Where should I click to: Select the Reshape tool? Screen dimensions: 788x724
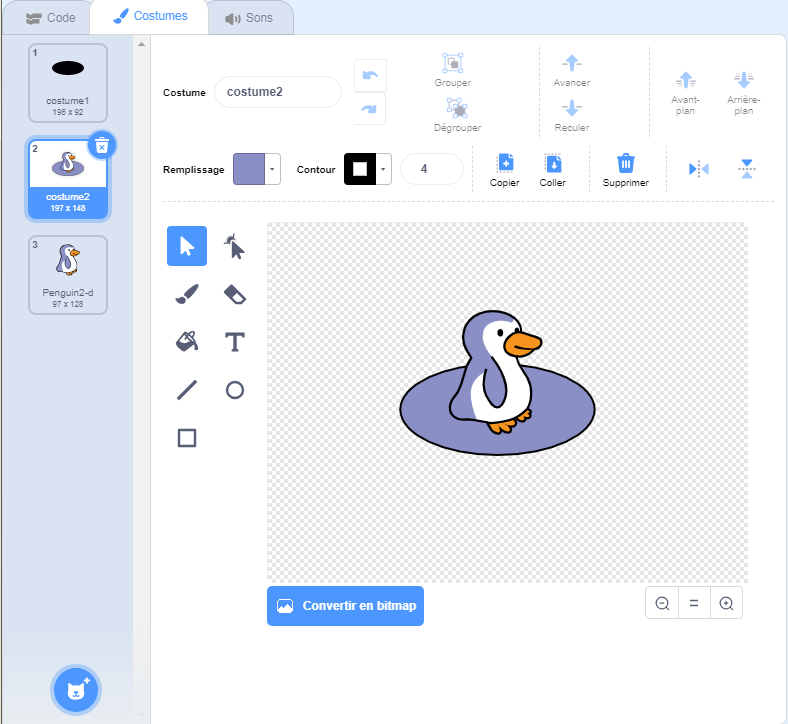click(235, 246)
